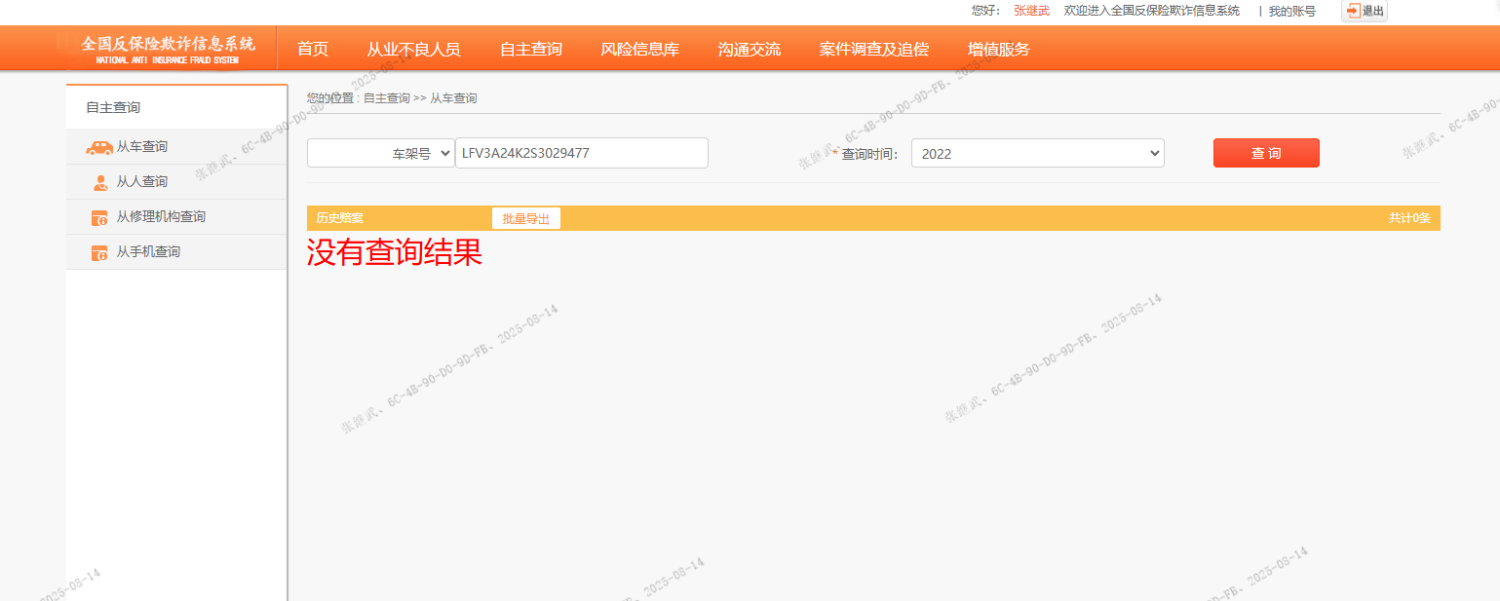The width and height of the screenshot is (1500, 601).
Task: Open the 首页 menu item
Action: click(x=312, y=49)
